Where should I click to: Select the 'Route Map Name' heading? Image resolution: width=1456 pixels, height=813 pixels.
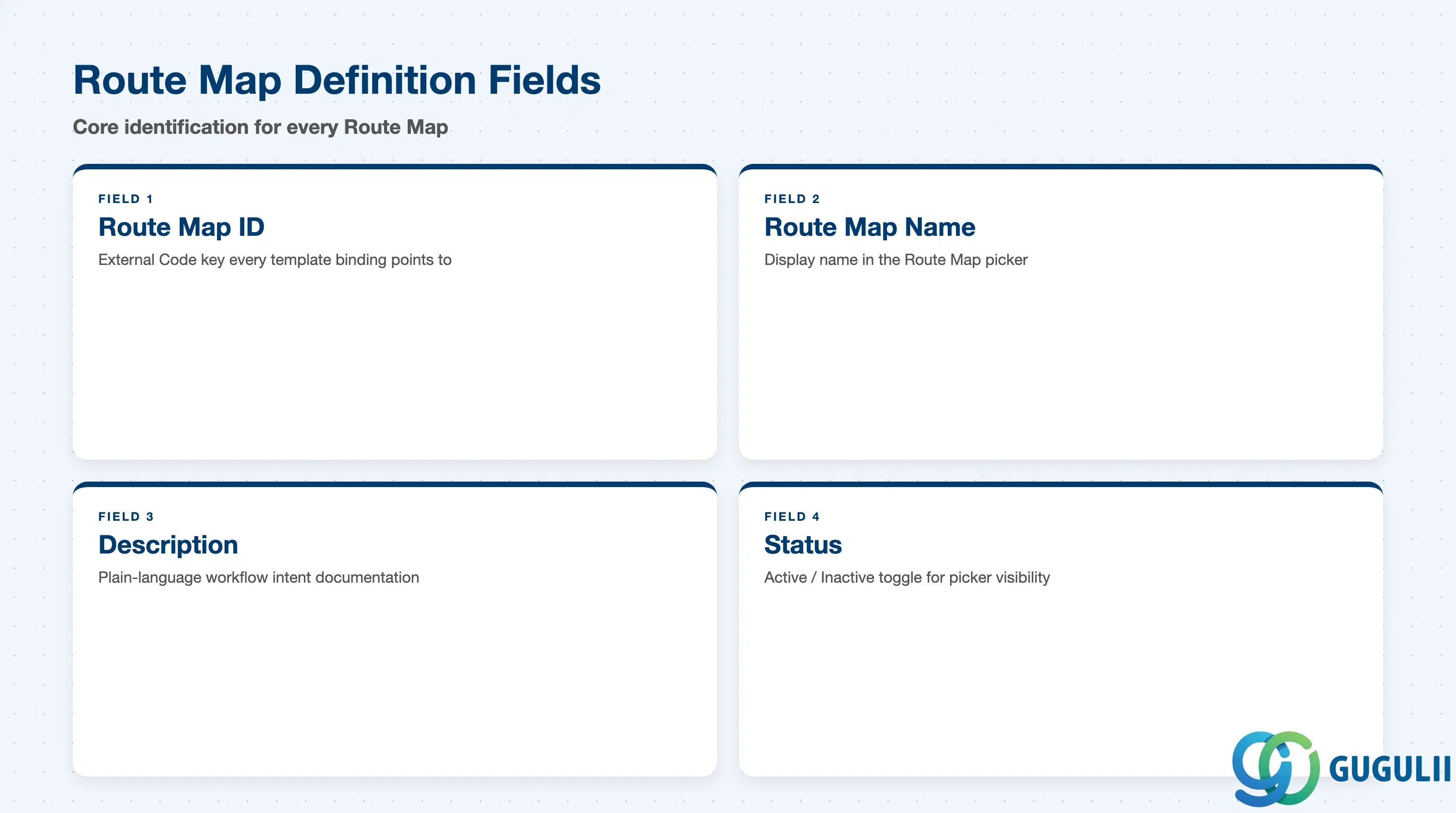pos(870,227)
